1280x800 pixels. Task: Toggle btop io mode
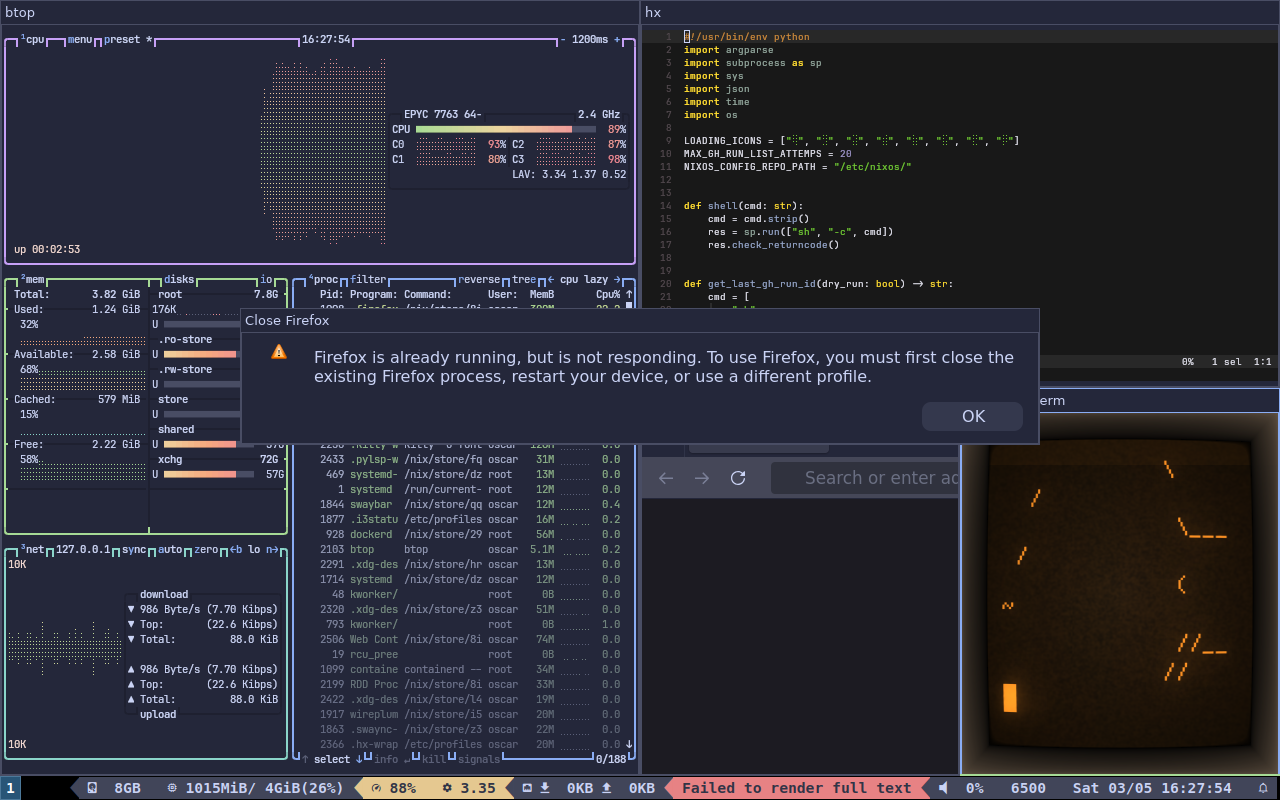[266, 280]
